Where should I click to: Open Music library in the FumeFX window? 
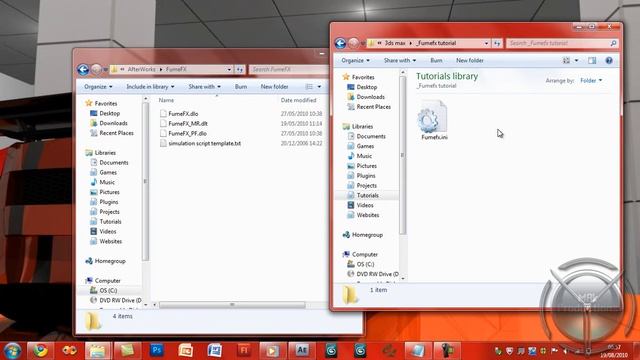pyautogui.click(x=102, y=182)
